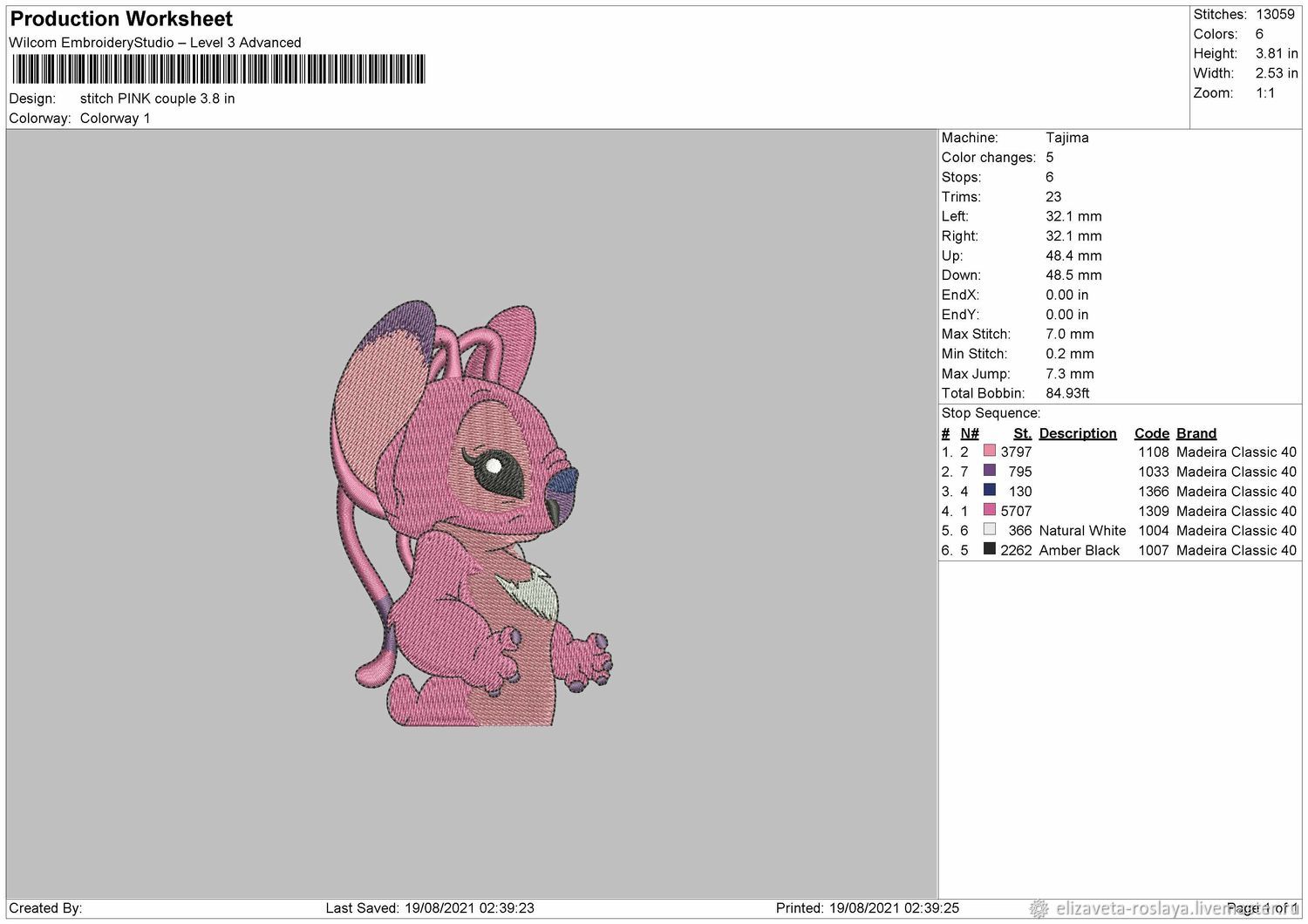Click the Colors value '6' in header
The image size is (1308, 924).
[1259, 34]
